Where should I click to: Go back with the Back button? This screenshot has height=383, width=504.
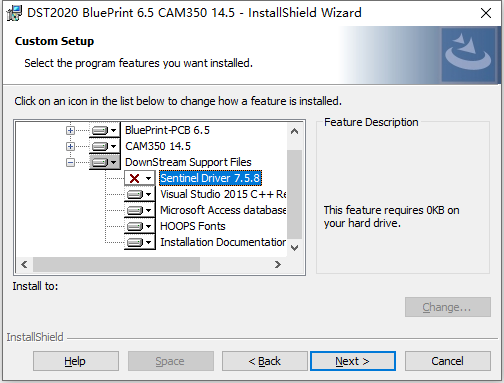265,361
